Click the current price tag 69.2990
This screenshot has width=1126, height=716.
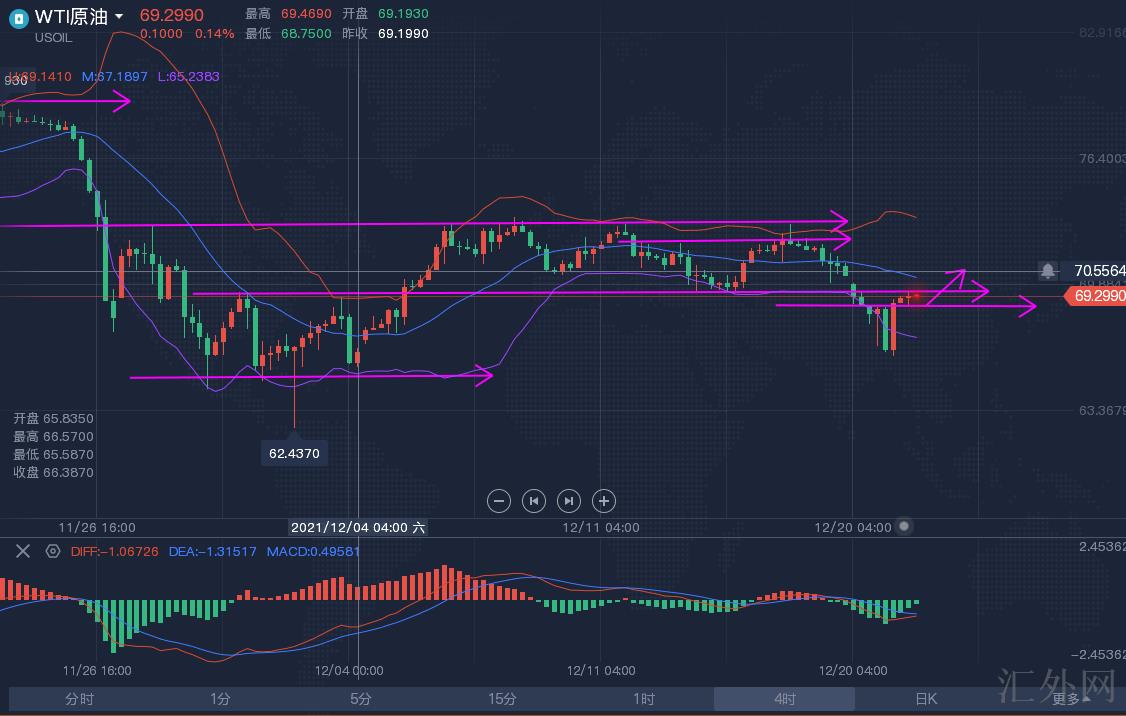(1096, 296)
